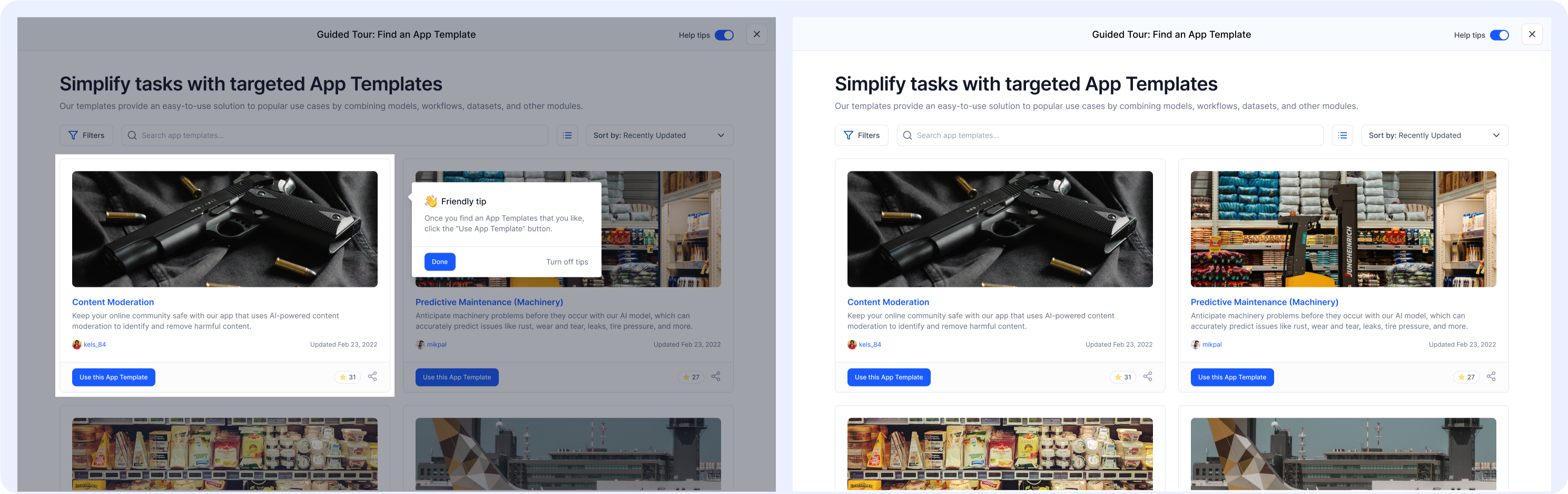1568x494 pixels.
Task: Click share icon on left panel Content Moderation card
Action: click(x=372, y=377)
